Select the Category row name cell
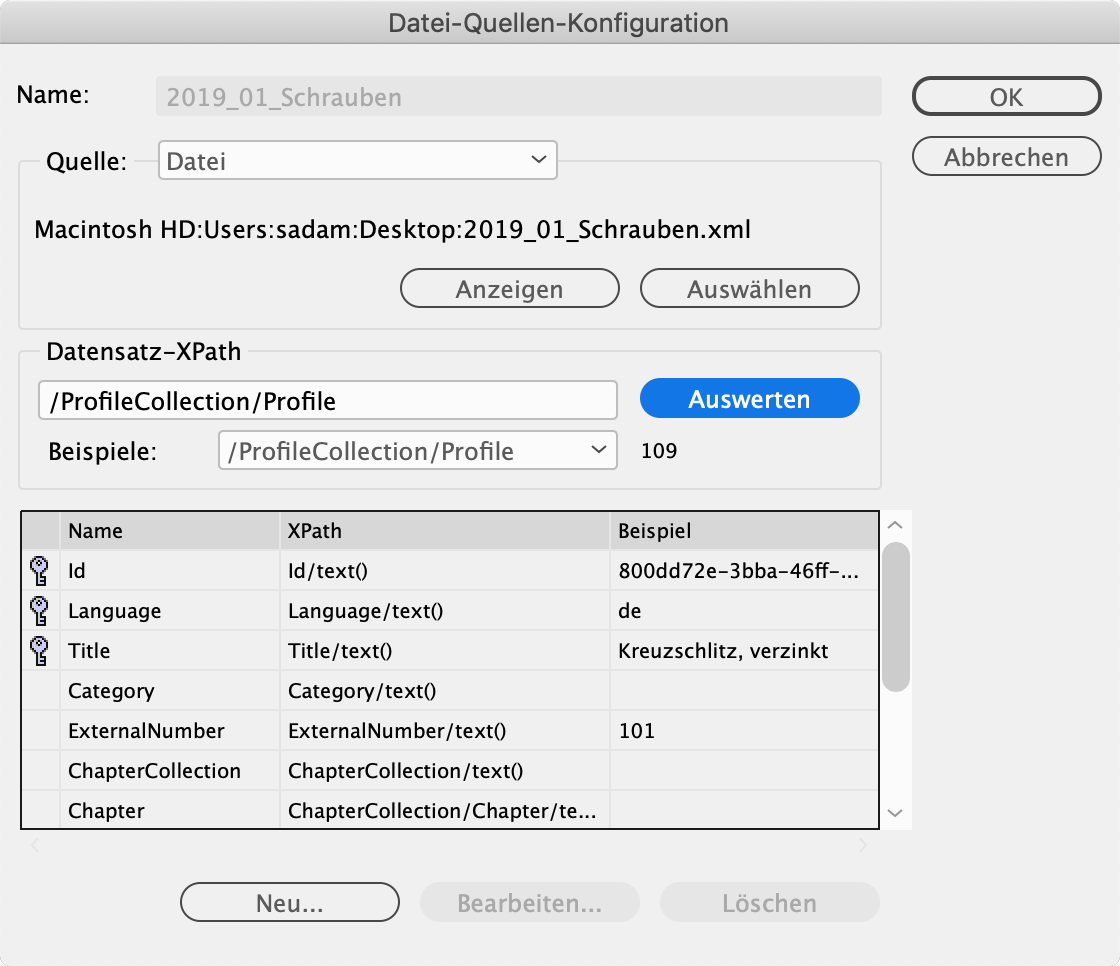This screenshot has width=1120, height=966. [170, 690]
